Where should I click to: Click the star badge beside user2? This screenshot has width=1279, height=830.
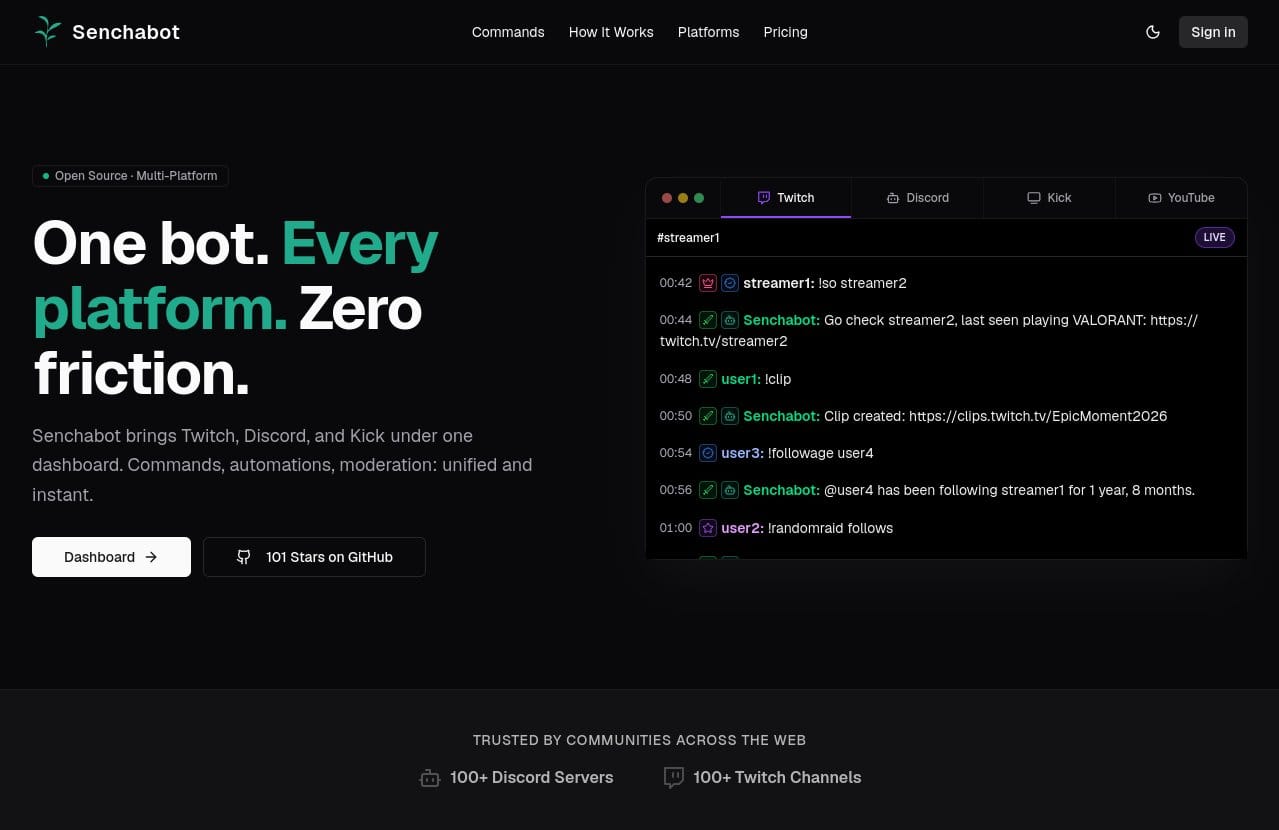(708, 528)
